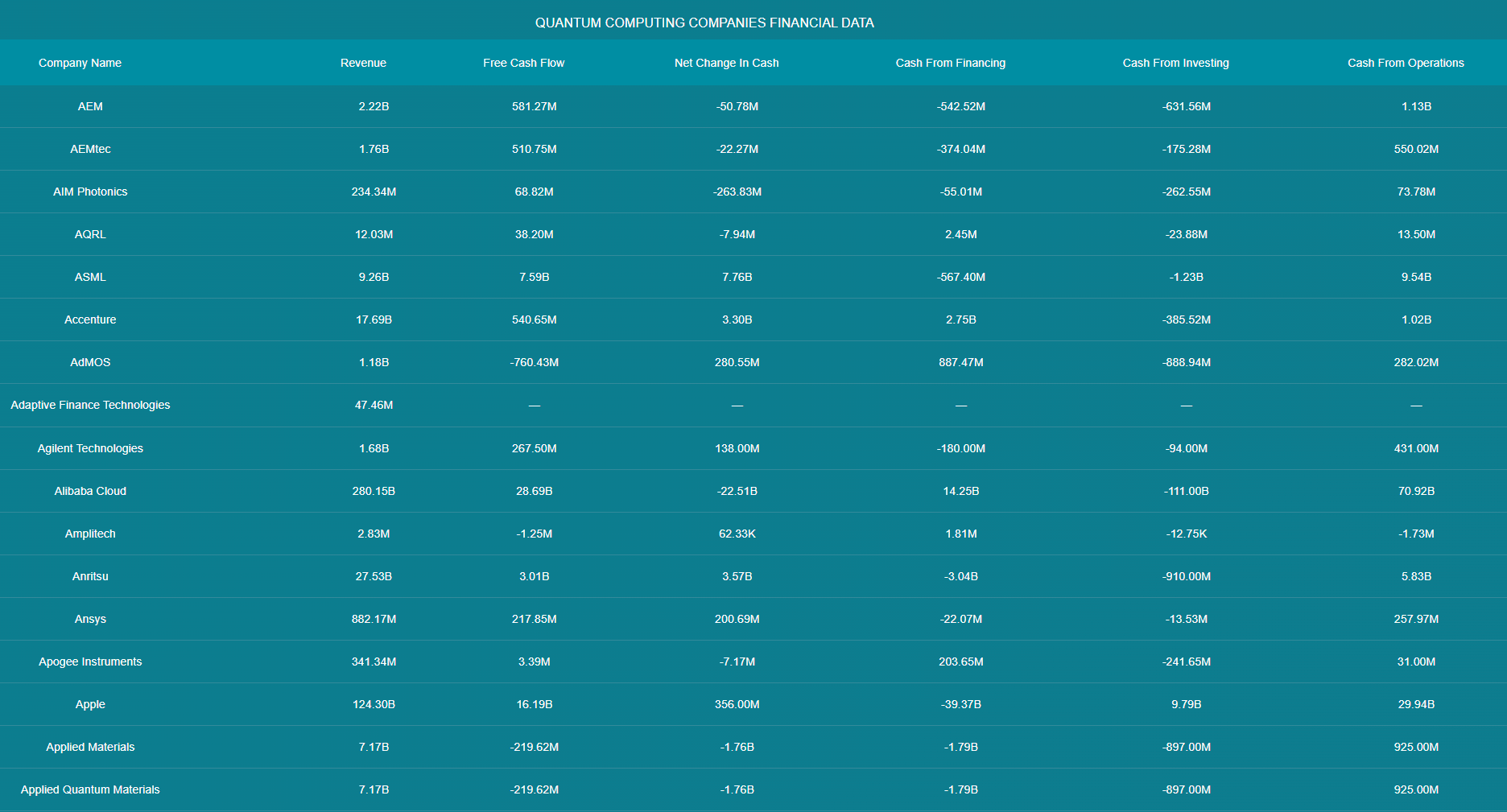Select the ASML company name

(90, 277)
